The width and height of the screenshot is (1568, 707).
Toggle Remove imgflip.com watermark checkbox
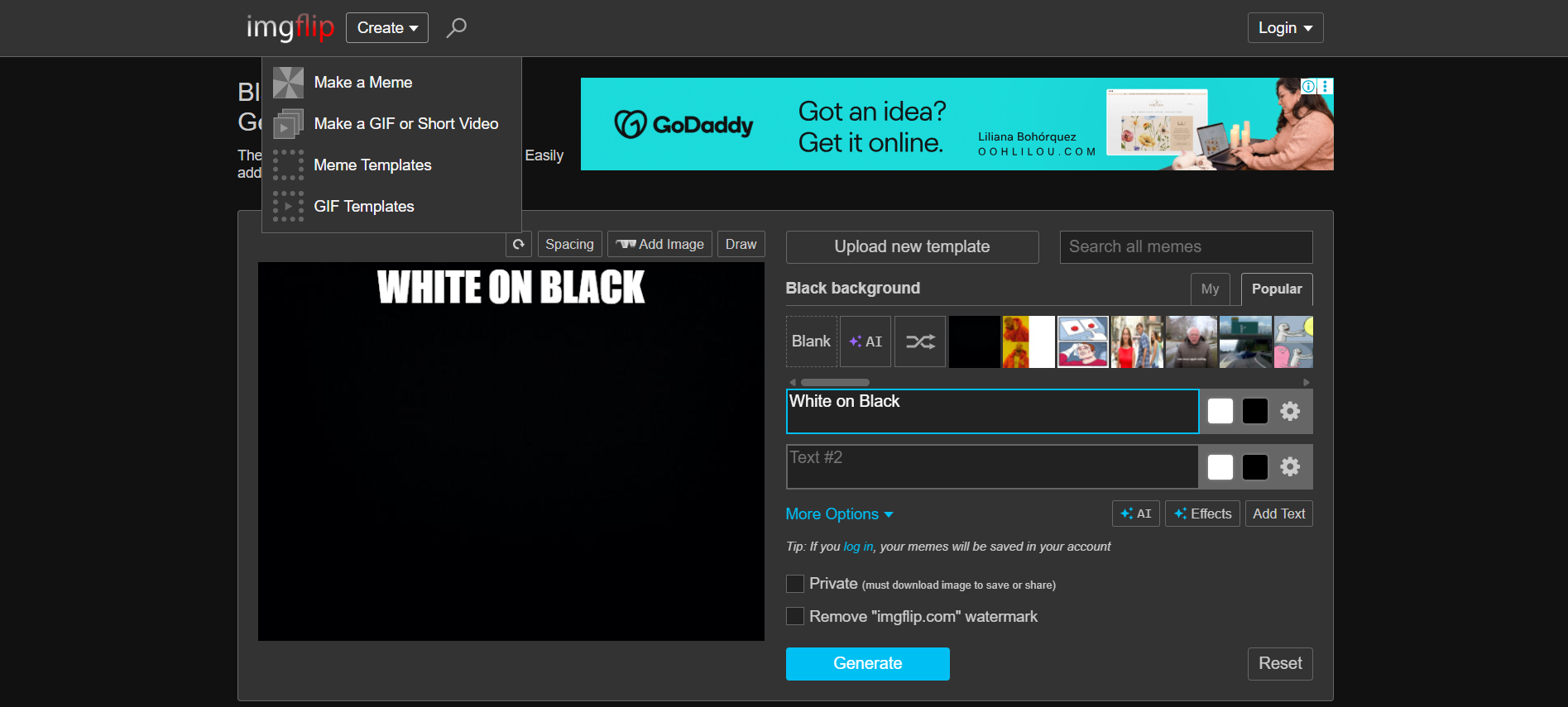[795, 617]
